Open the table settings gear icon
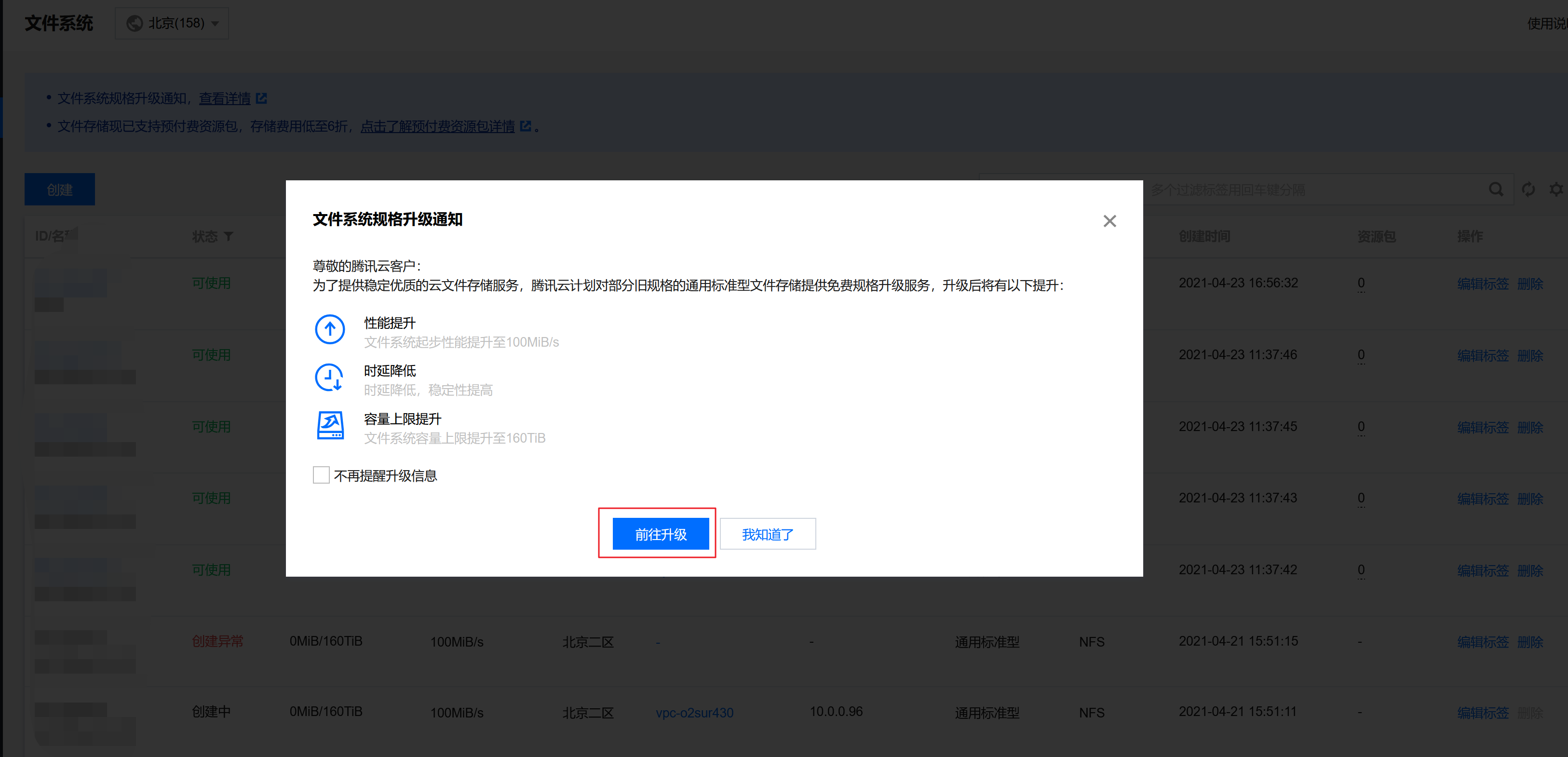 pyautogui.click(x=1556, y=190)
